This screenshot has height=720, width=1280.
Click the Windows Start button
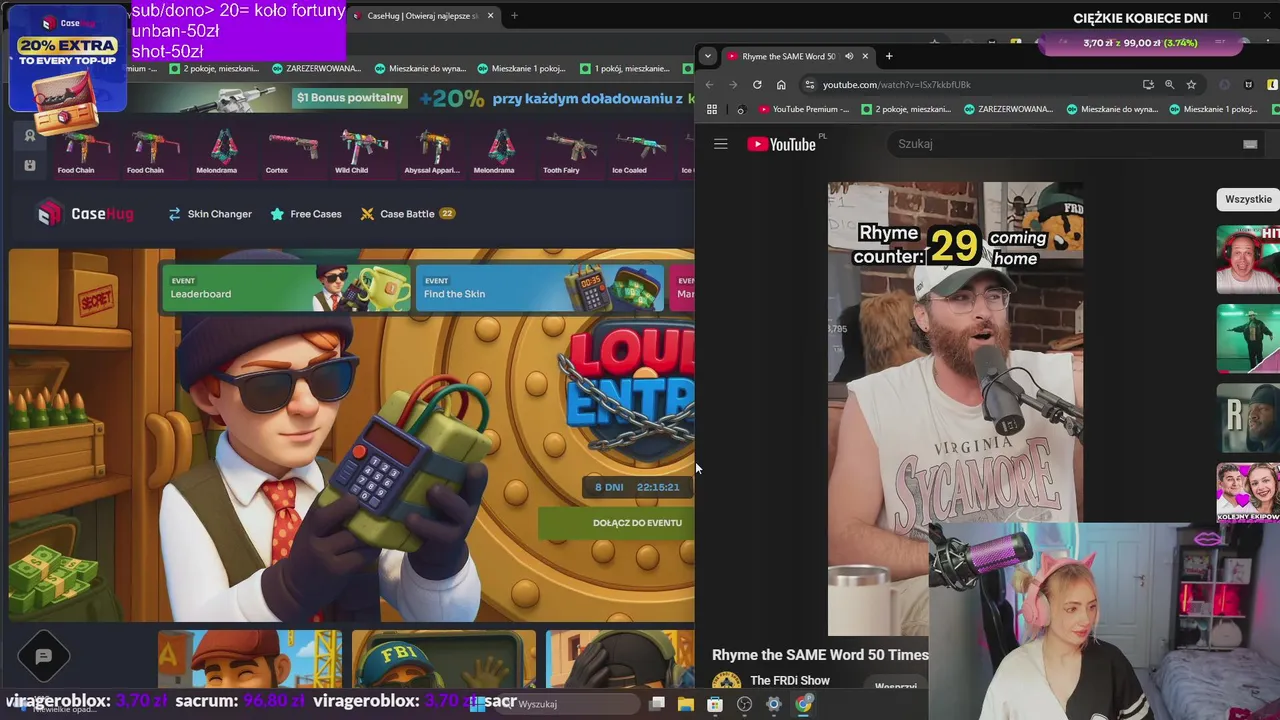478,704
